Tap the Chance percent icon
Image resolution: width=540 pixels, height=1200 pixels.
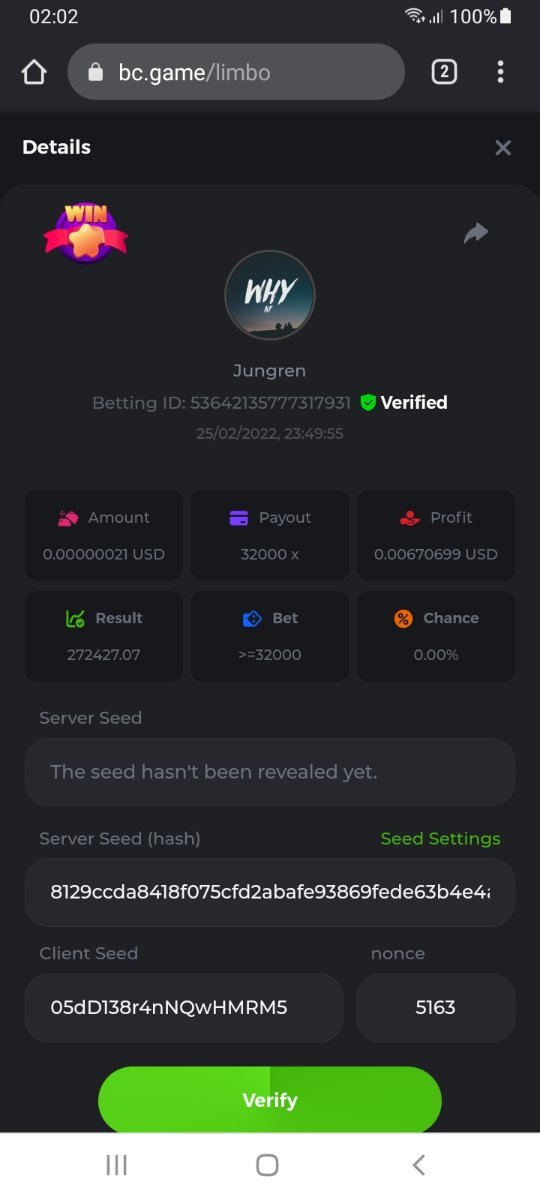click(403, 618)
